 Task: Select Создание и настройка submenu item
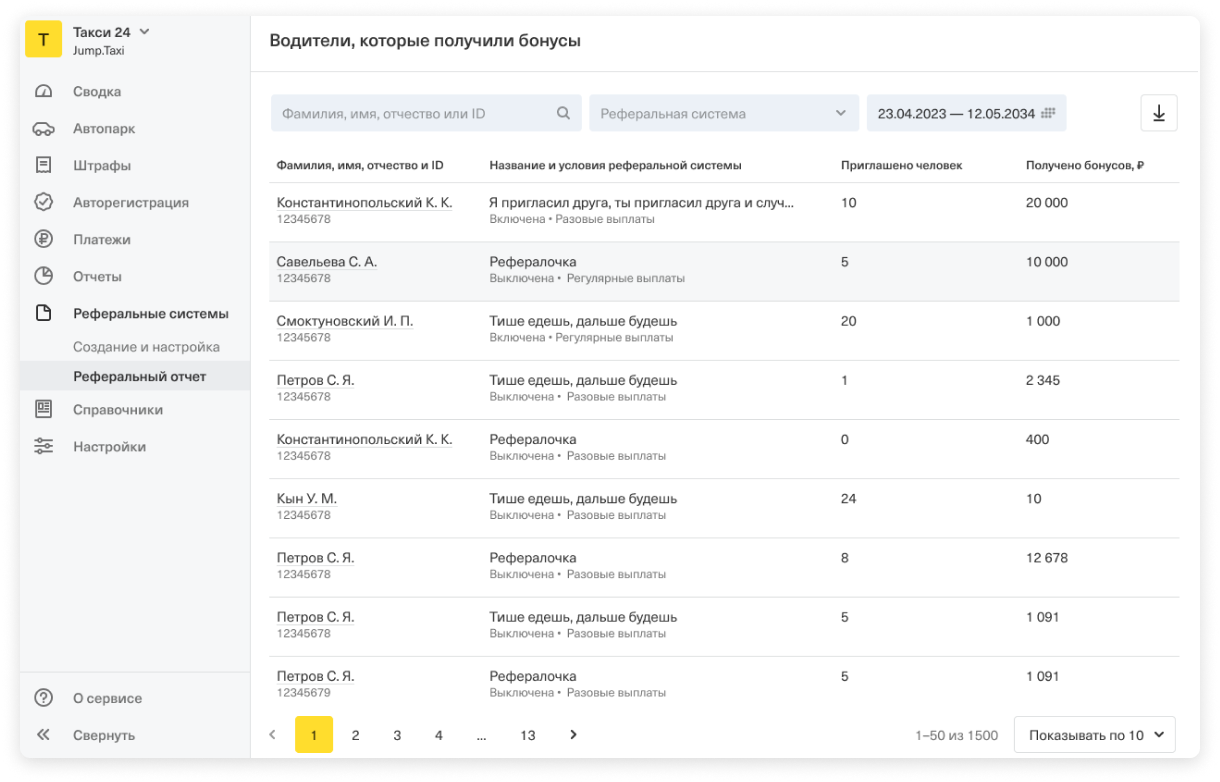146,347
